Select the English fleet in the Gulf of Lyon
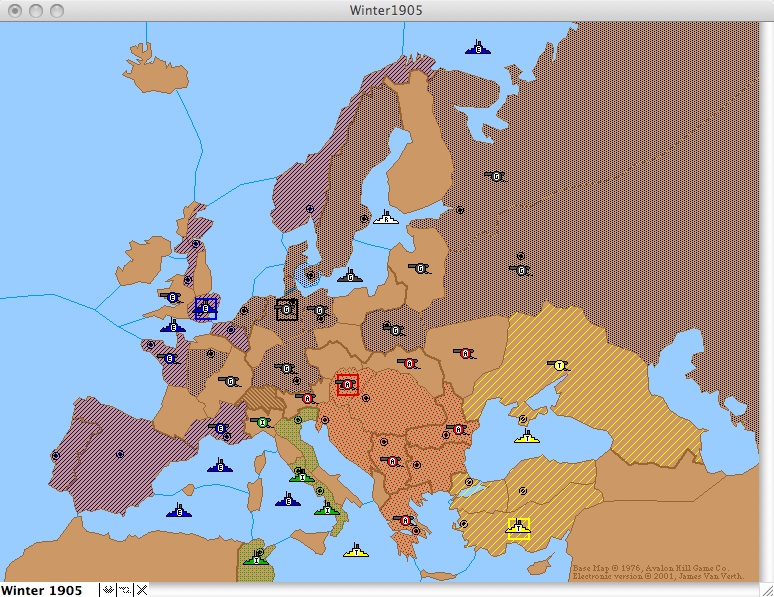774x597 pixels. tap(220, 465)
